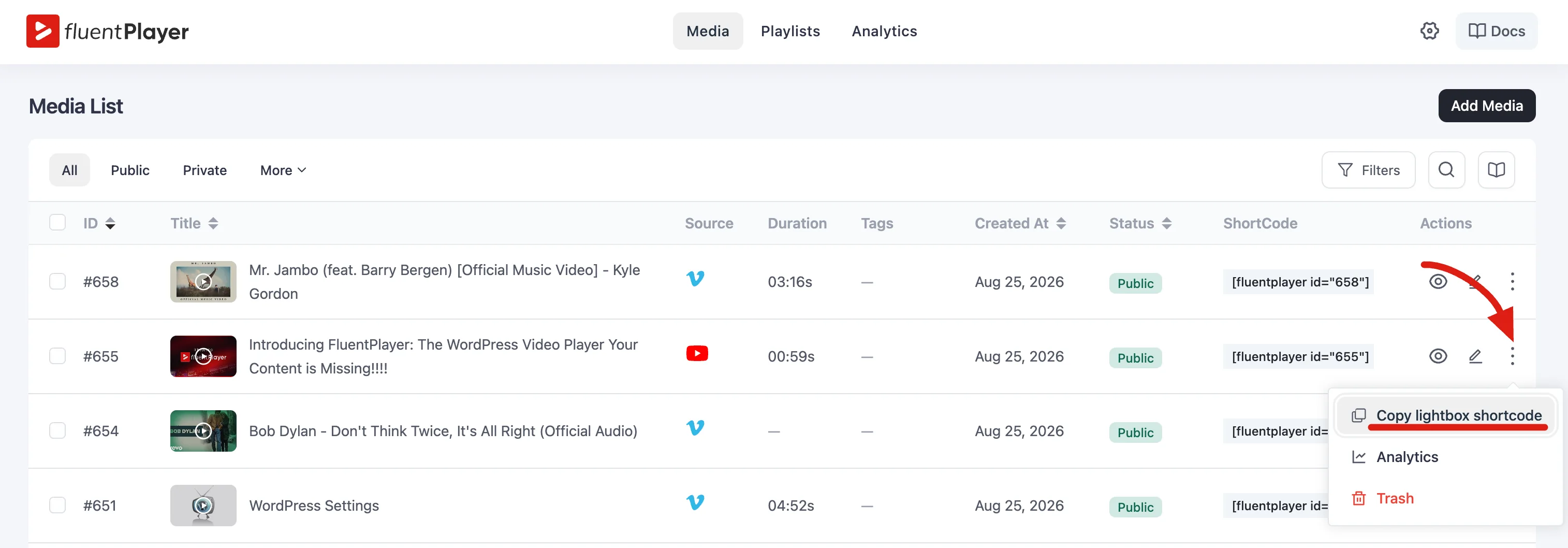Check the box for row #651
The height and width of the screenshot is (548, 1568).
[57, 506]
